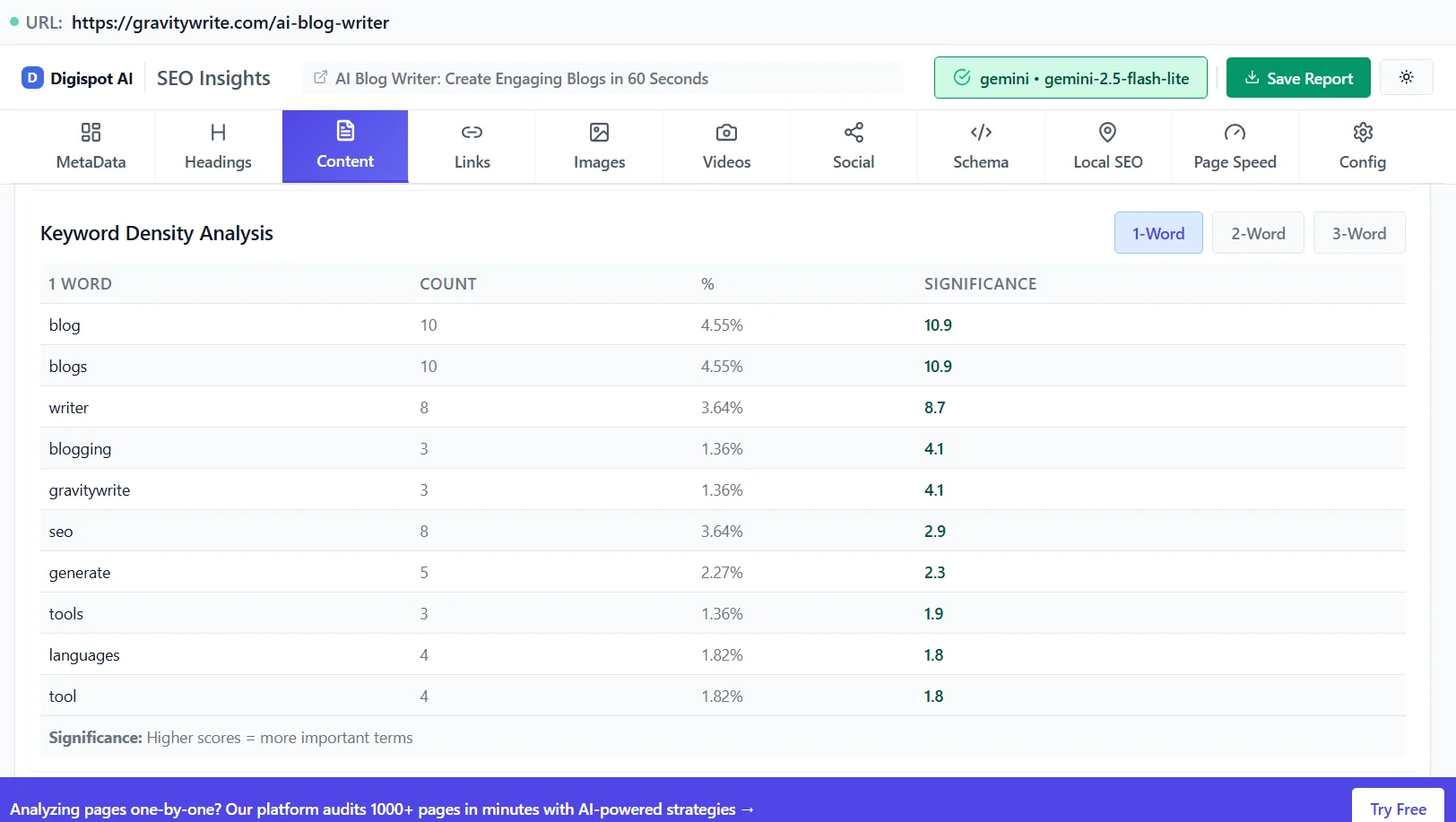Toggle the dark mode theme switch

tap(1406, 77)
